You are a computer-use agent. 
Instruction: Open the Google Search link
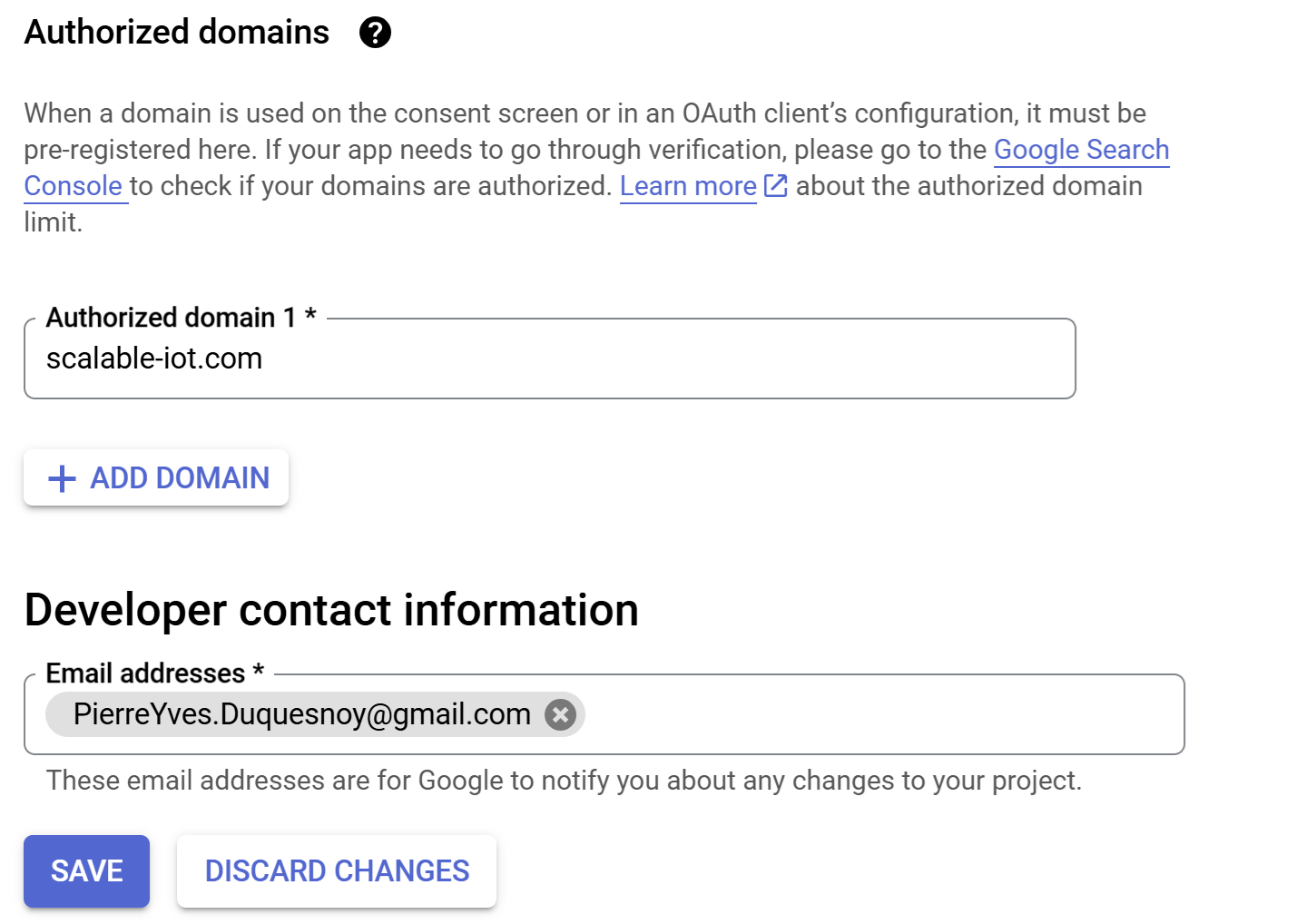pos(1081,150)
